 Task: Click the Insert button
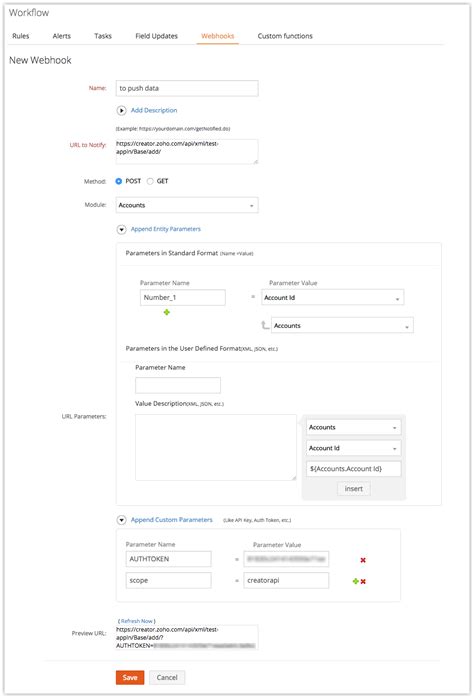[353, 489]
